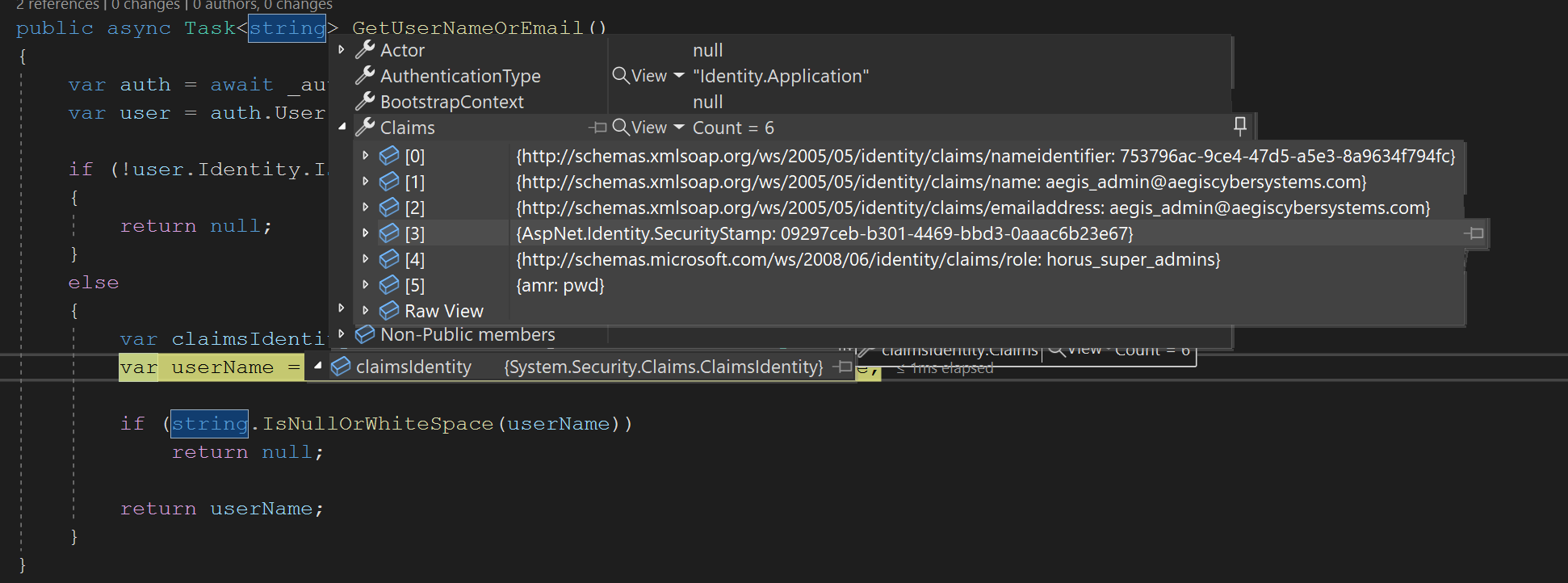
Task: Pin the claimsIdentity datatip
Action: pyautogui.click(x=843, y=367)
